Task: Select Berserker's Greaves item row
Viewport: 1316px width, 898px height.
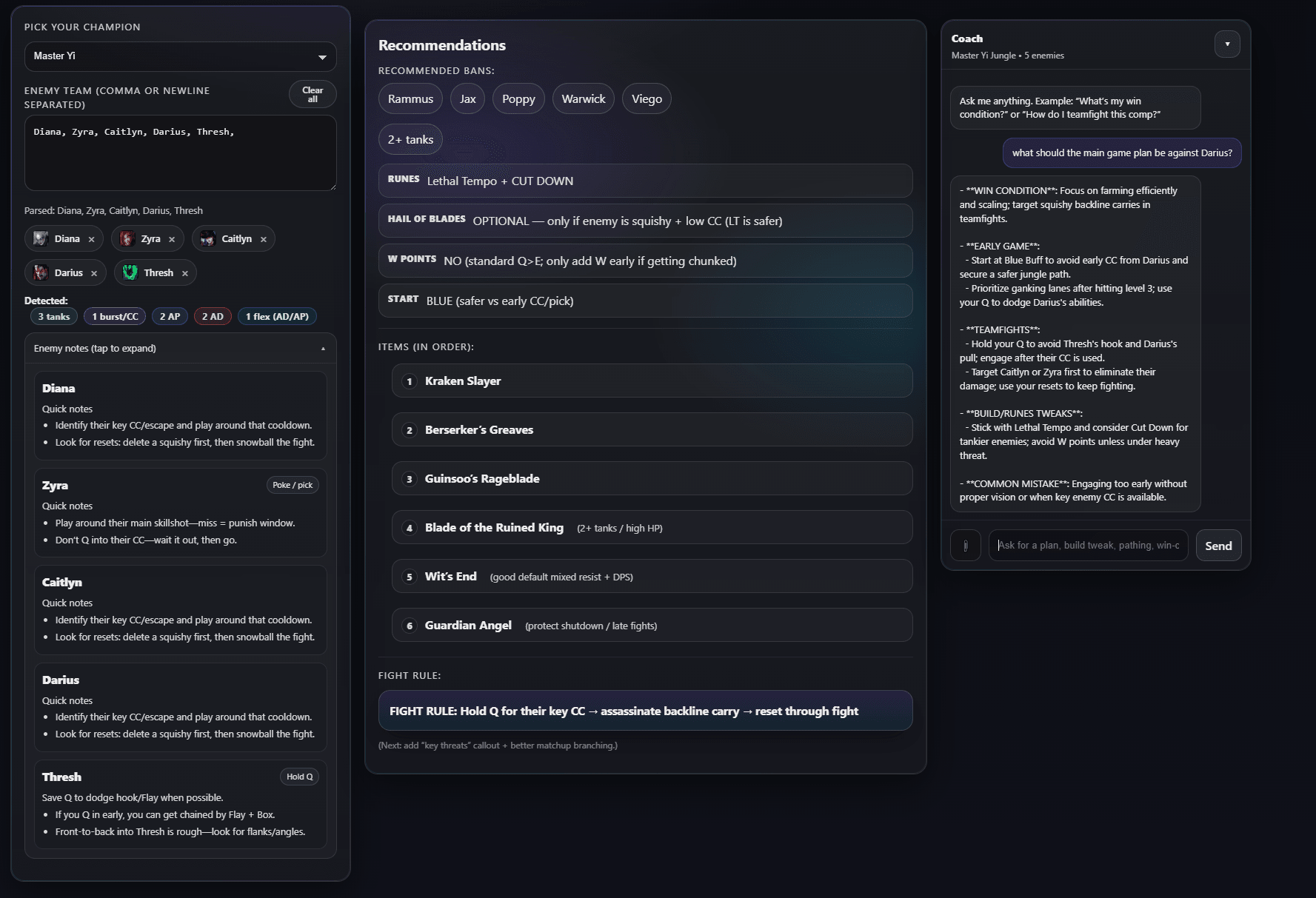Action: pos(652,430)
